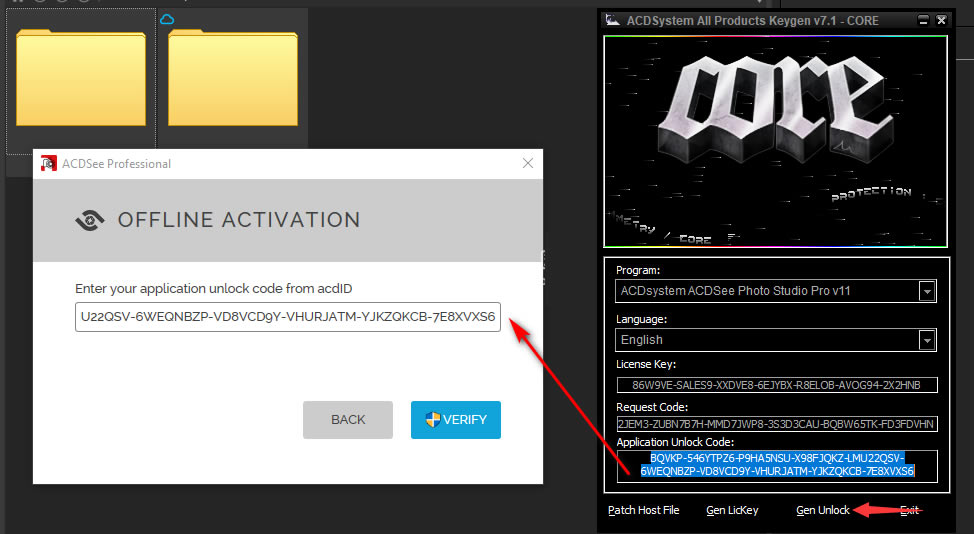Click Gen LicKey in Keygen
This screenshot has width=974, height=534.
click(x=732, y=510)
